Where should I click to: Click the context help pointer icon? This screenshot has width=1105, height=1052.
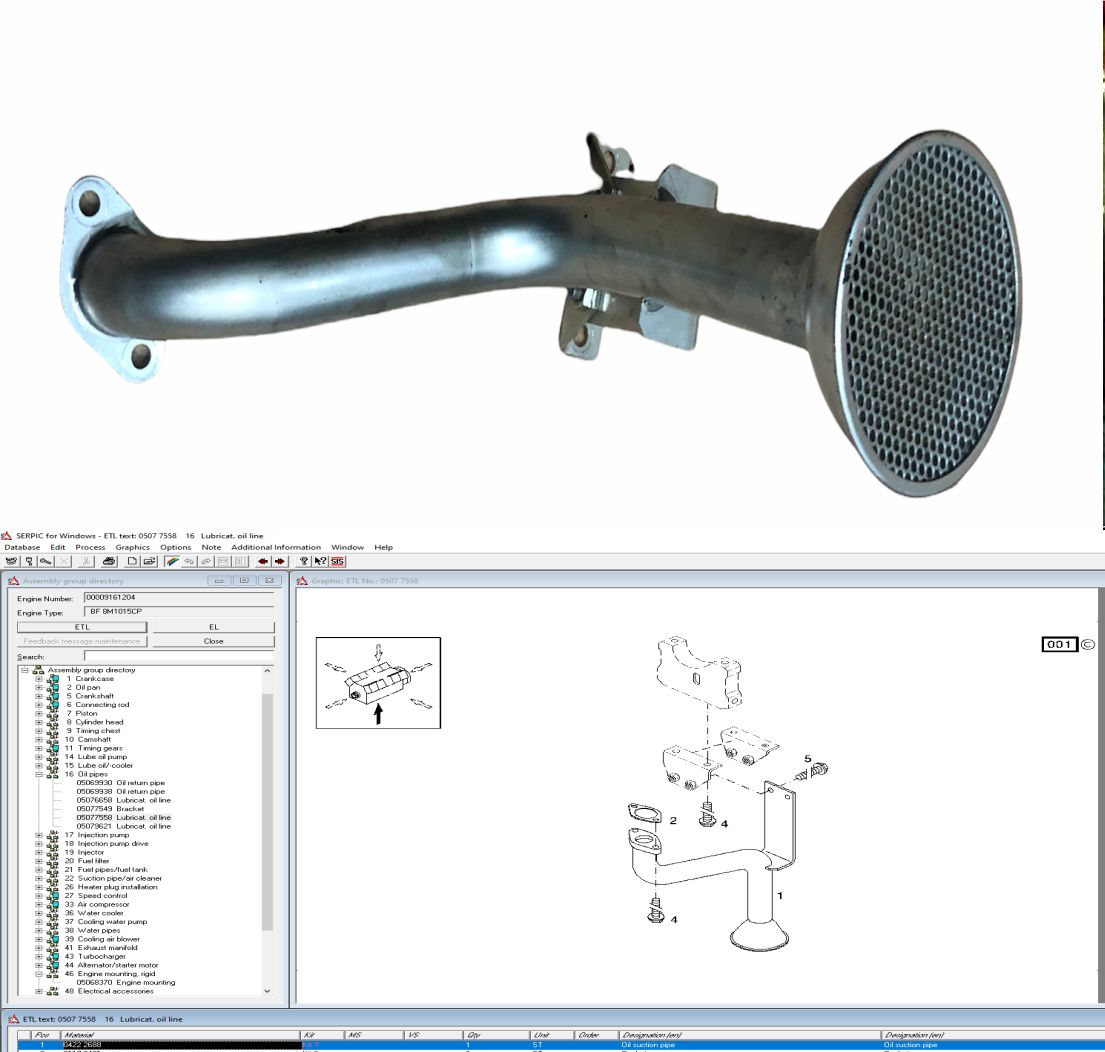tap(320, 562)
